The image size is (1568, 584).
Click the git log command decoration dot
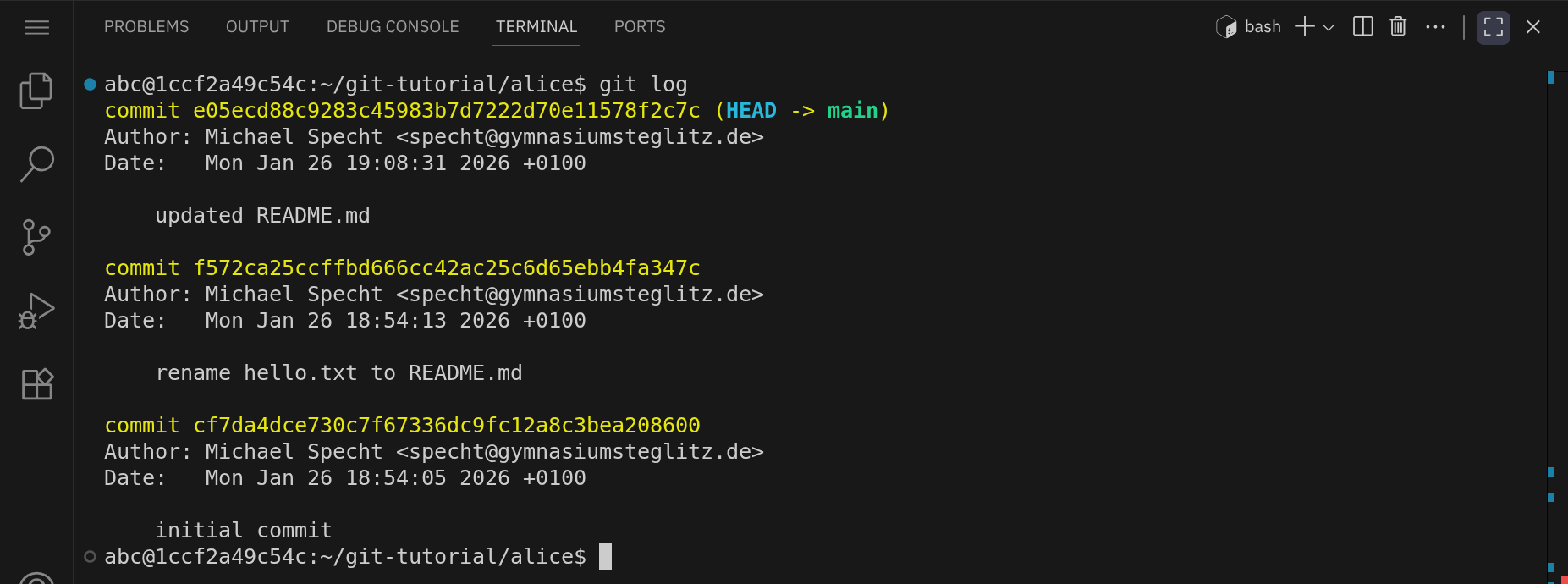pyautogui.click(x=90, y=84)
